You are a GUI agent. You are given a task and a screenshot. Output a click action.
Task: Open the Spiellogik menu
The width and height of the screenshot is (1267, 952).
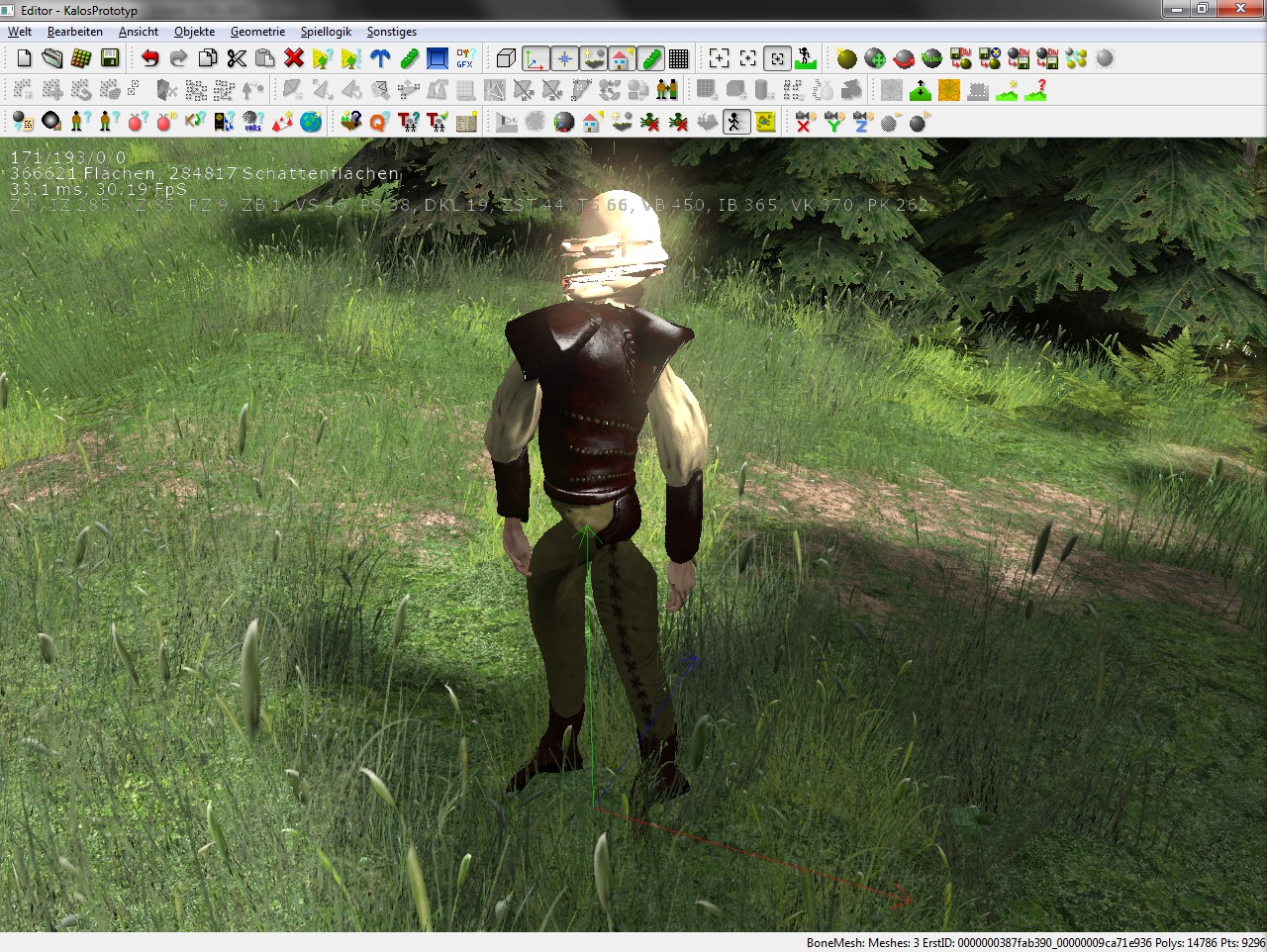326,32
